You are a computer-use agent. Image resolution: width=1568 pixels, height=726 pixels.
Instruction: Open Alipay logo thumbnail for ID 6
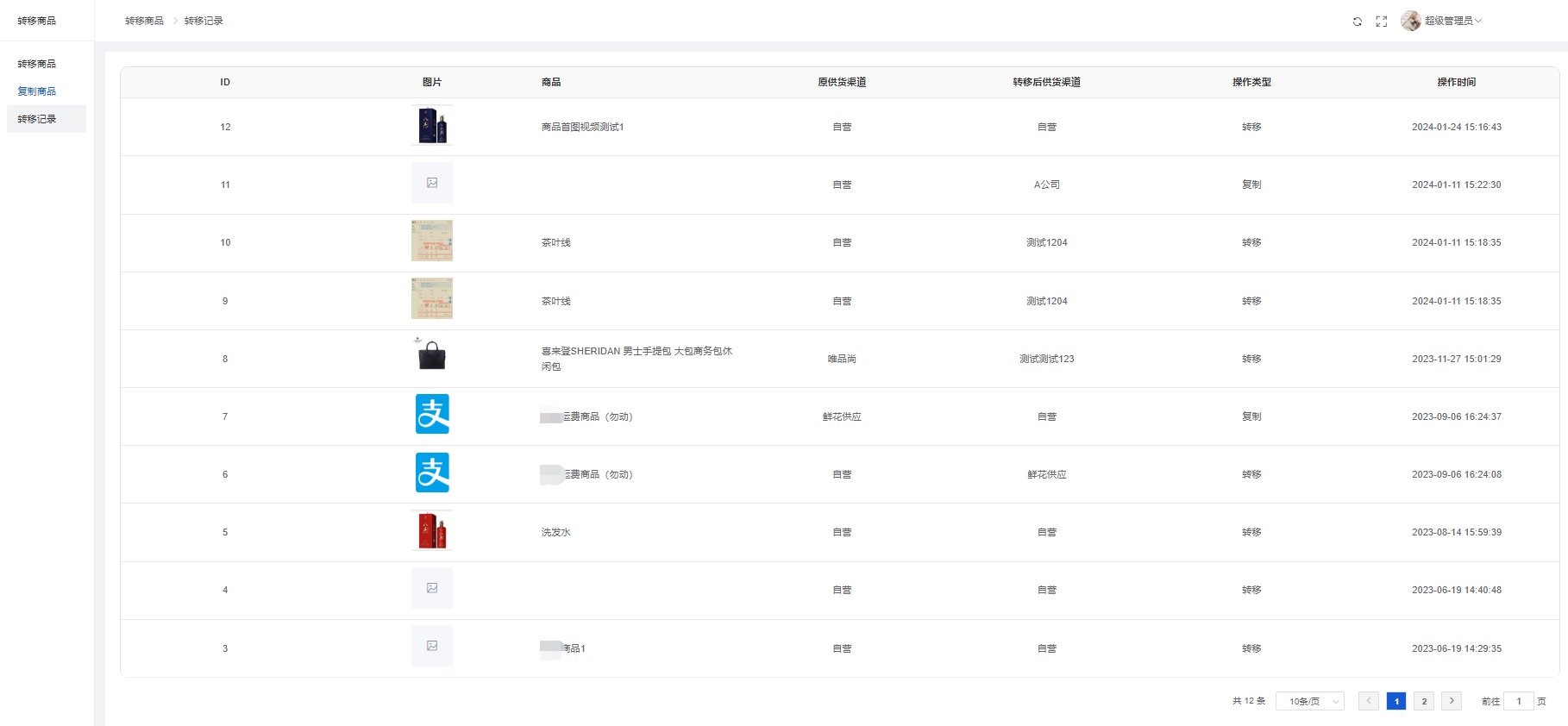tap(432, 473)
